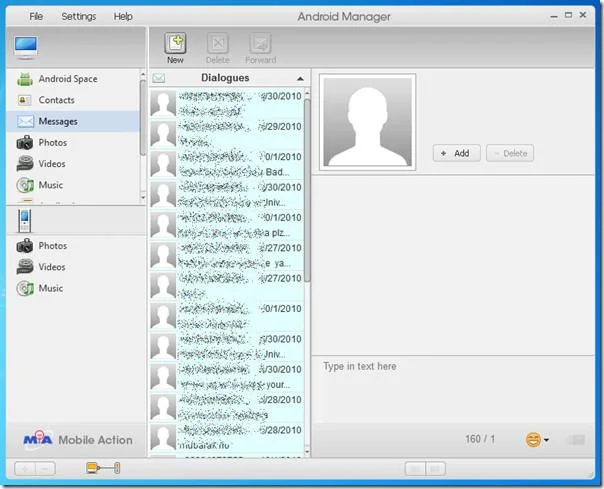The width and height of the screenshot is (604, 489).
Task: Select the first dialogue dated 9/30/2010
Action: coord(226,103)
